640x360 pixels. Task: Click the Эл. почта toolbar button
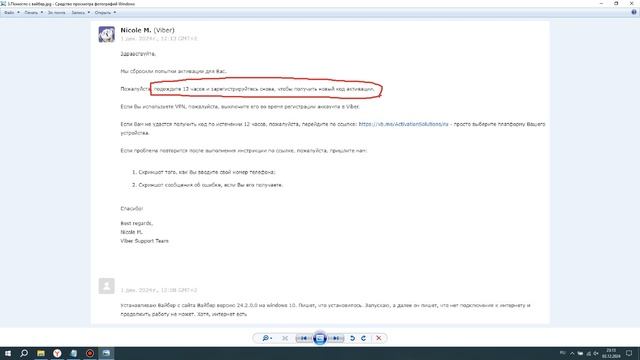(57, 13)
